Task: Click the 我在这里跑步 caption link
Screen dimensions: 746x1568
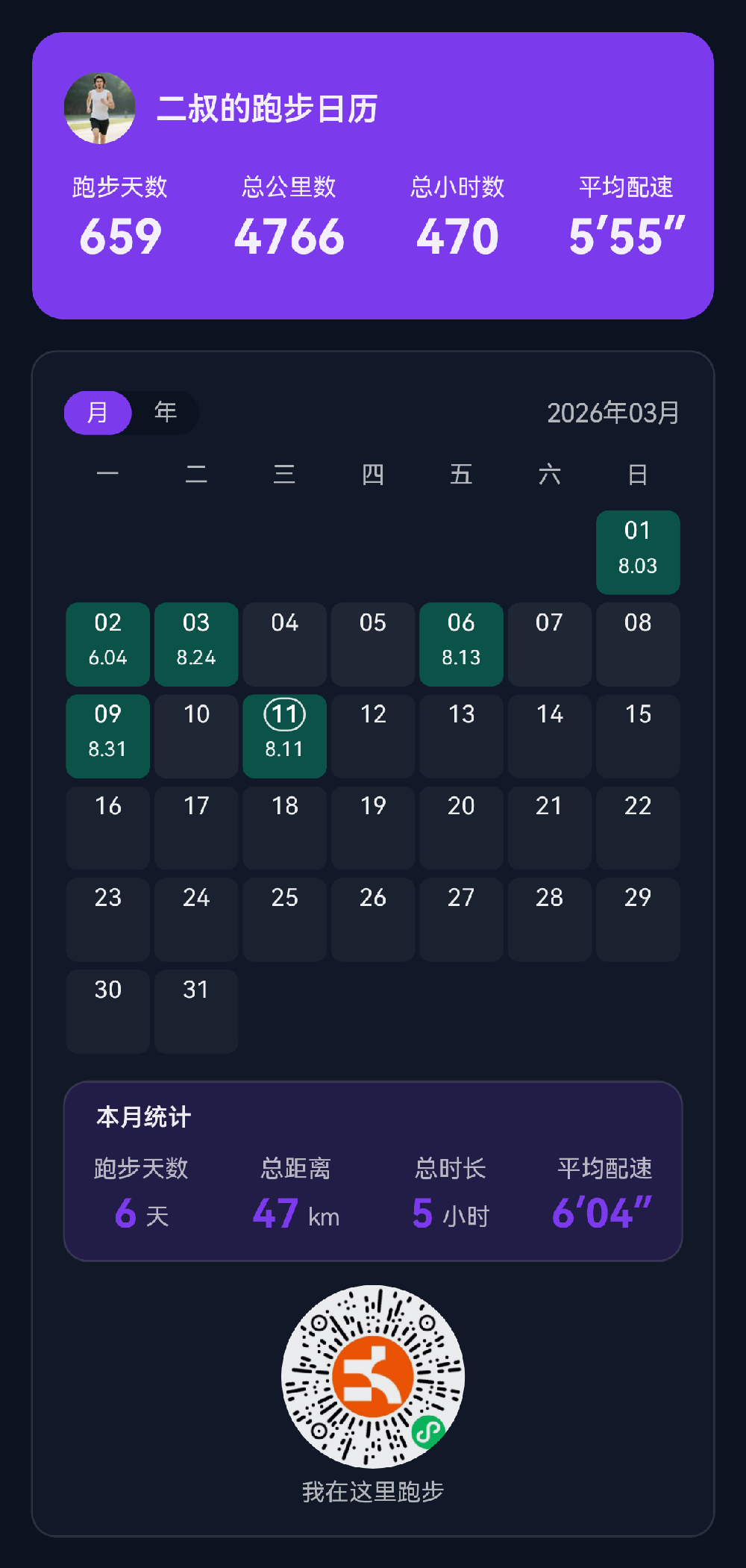Action: tap(373, 1492)
